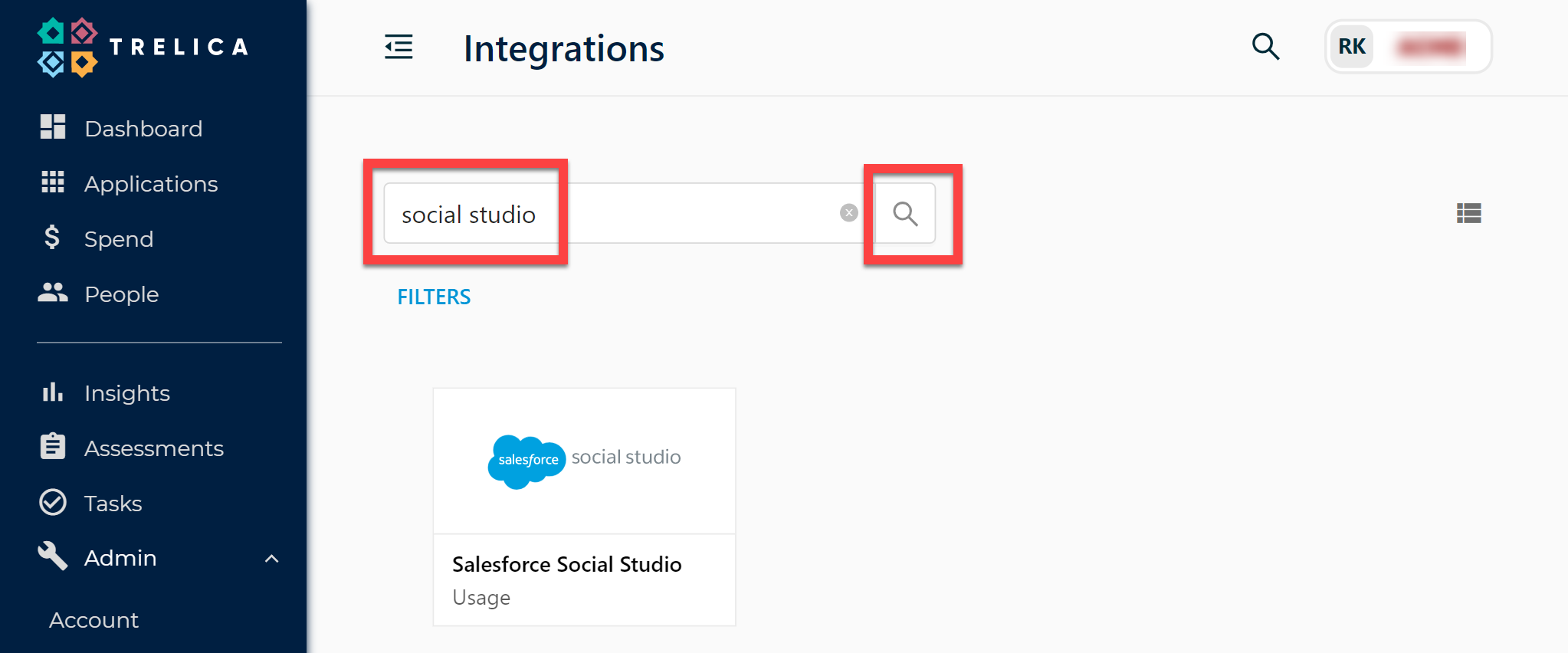Click the Tasks checkmark icon

tap(53, 502)
